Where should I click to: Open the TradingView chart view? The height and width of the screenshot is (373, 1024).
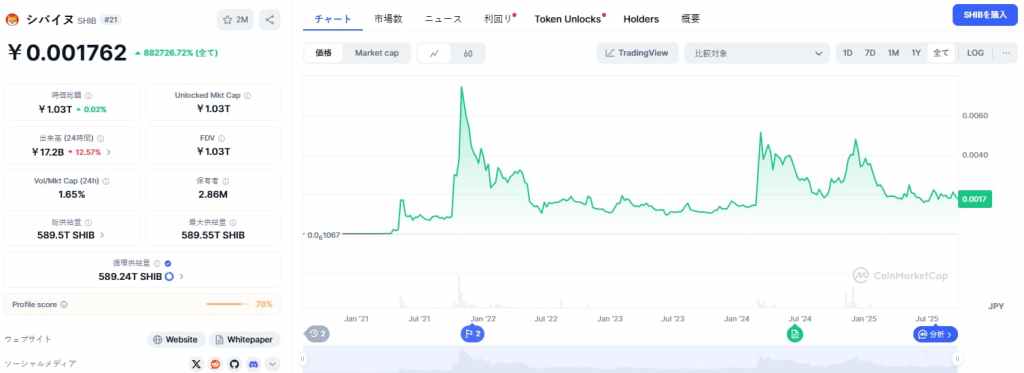pos(637,53)
